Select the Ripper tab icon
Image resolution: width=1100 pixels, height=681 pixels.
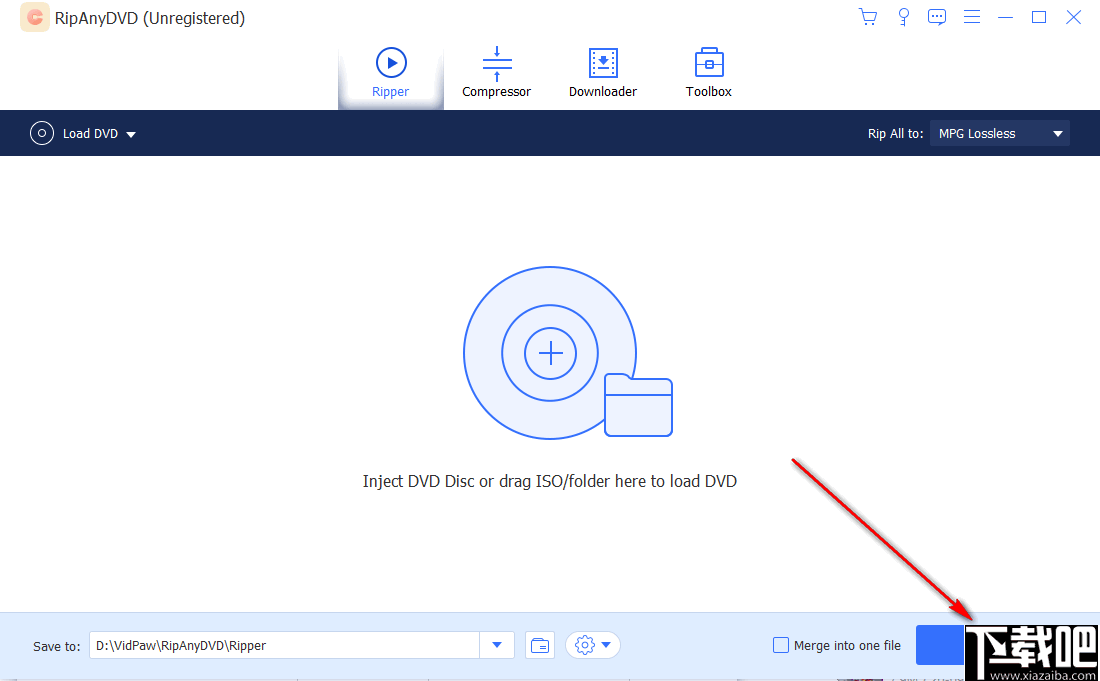pos(390,61)
